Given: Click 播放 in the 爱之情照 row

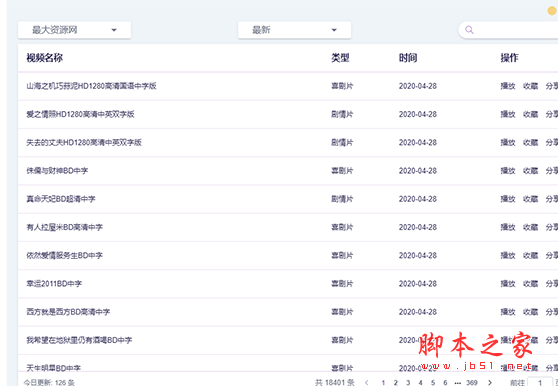Looking at the screenshot, I should point(508,114).
